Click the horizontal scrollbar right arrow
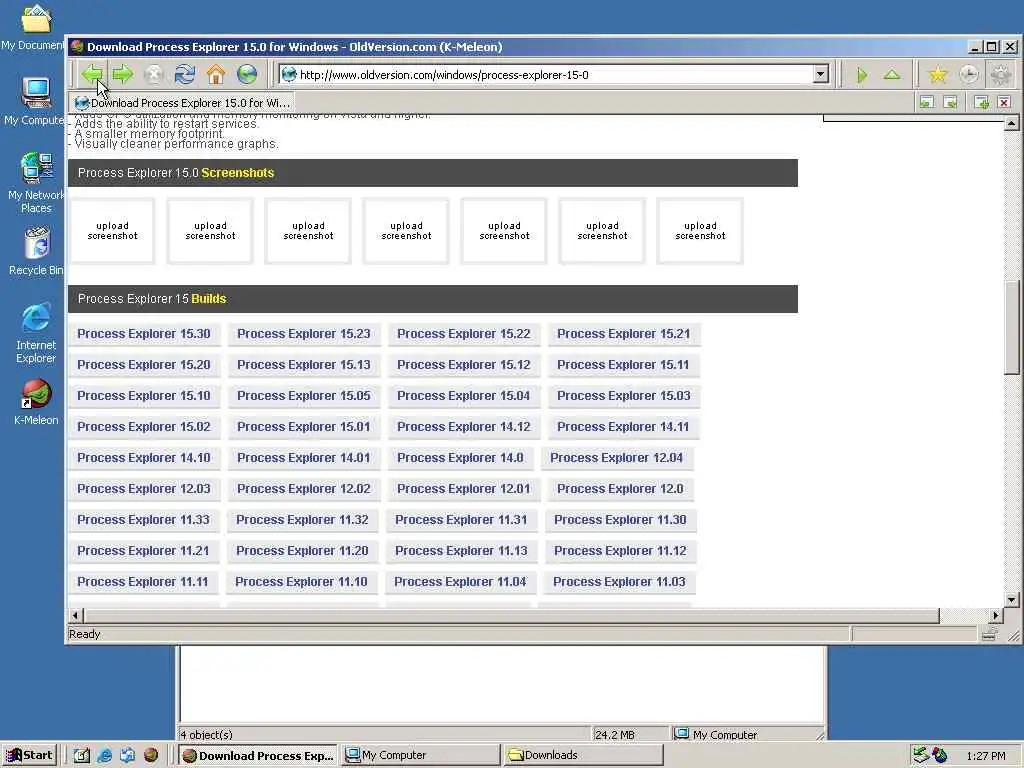Screen dimensions: 1024x768 point(996,615)
